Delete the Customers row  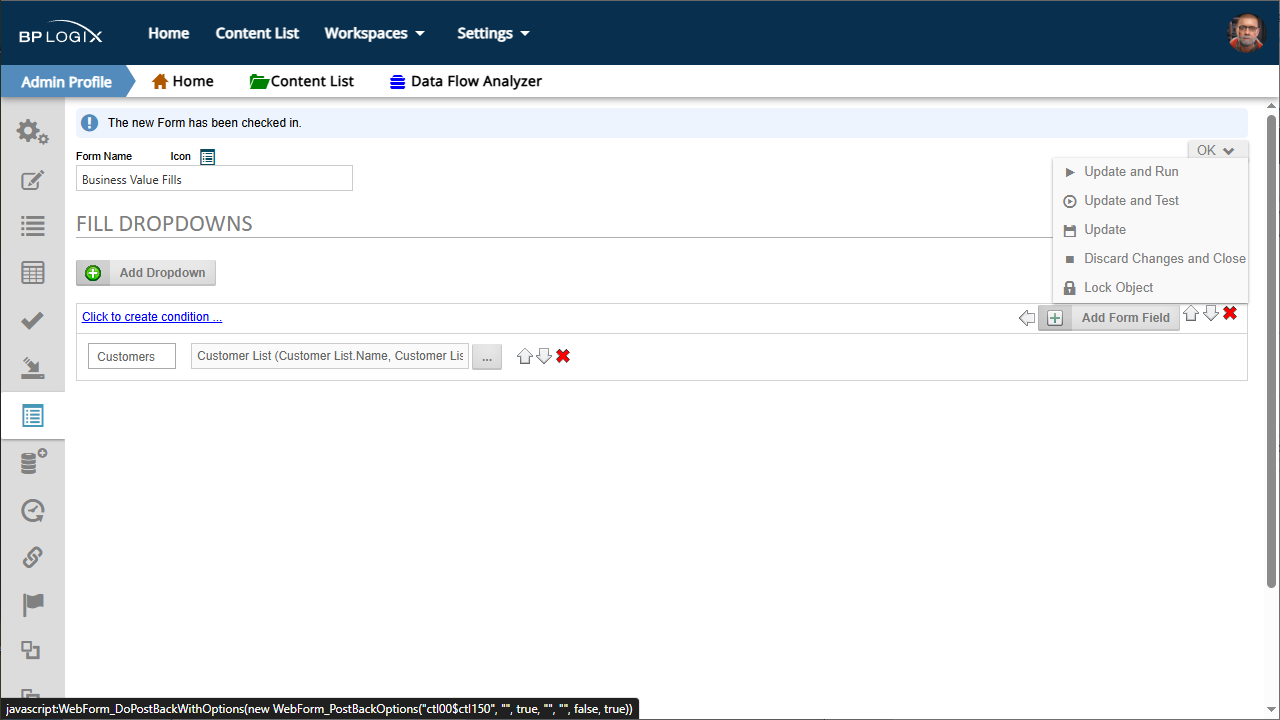pyautogui.click(x=563, y=356)
